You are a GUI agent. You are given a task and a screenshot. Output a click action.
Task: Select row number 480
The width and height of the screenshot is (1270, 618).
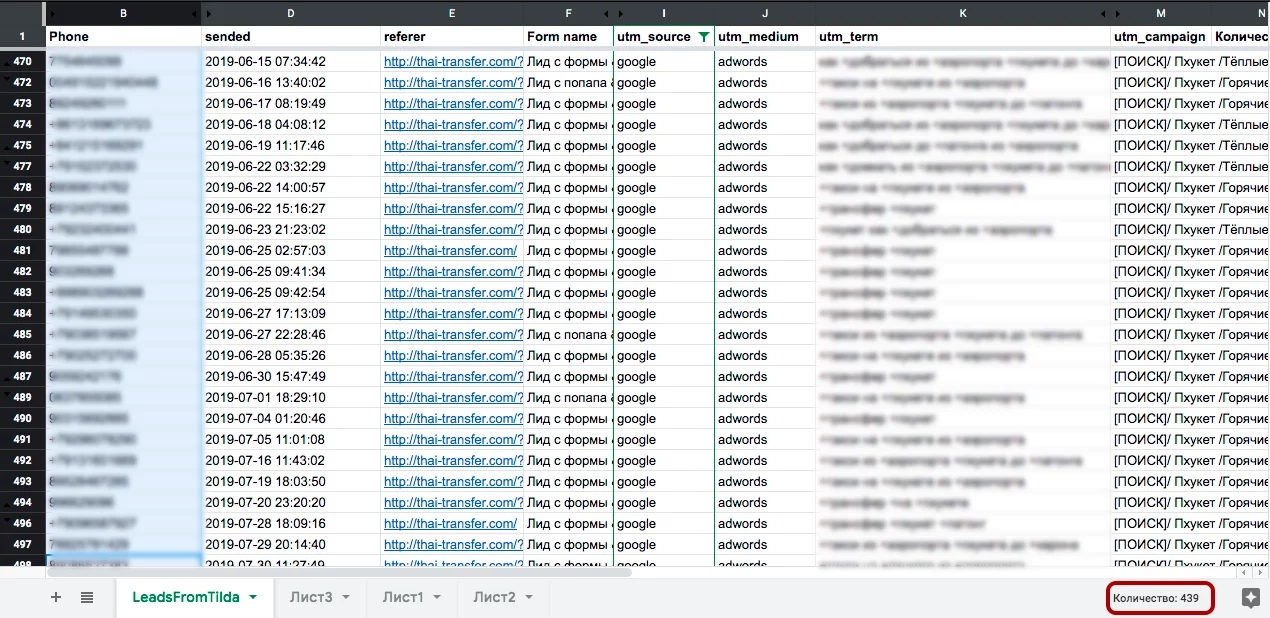coord(23,229)
